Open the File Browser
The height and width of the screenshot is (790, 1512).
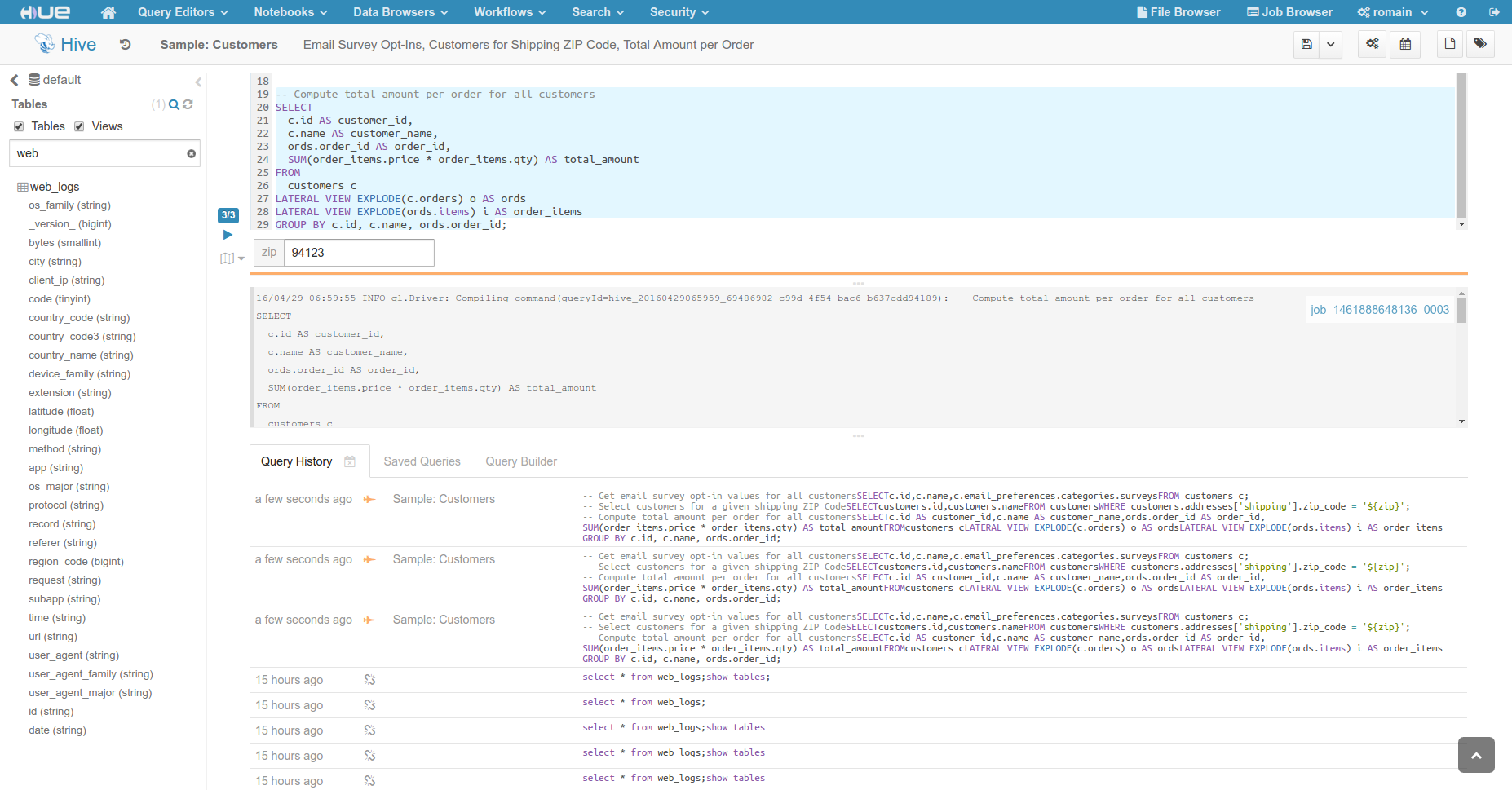1178,12
